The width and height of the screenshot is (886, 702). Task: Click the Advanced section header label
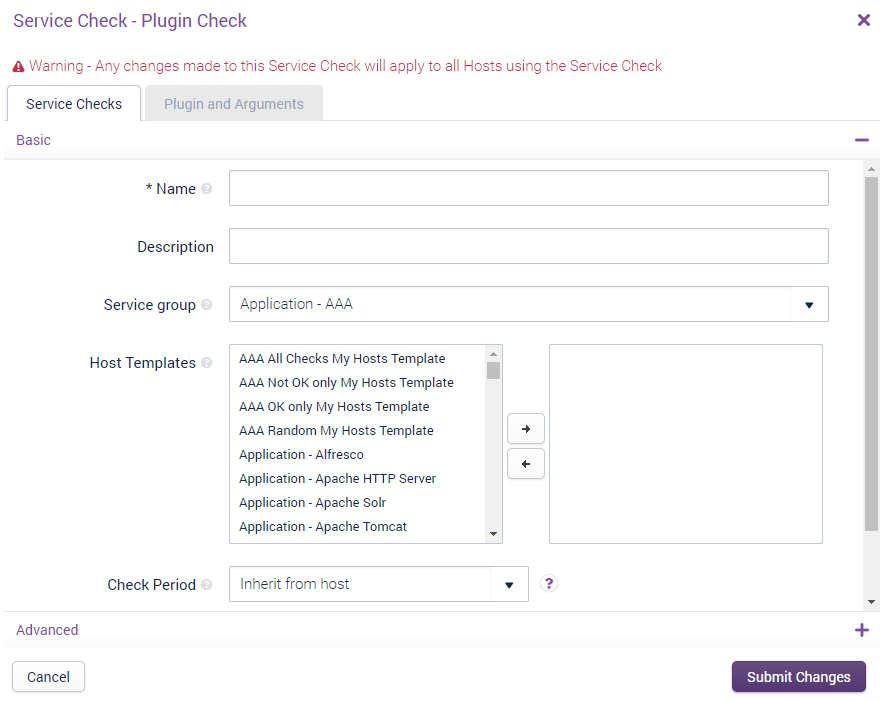[x=47, y=630]
